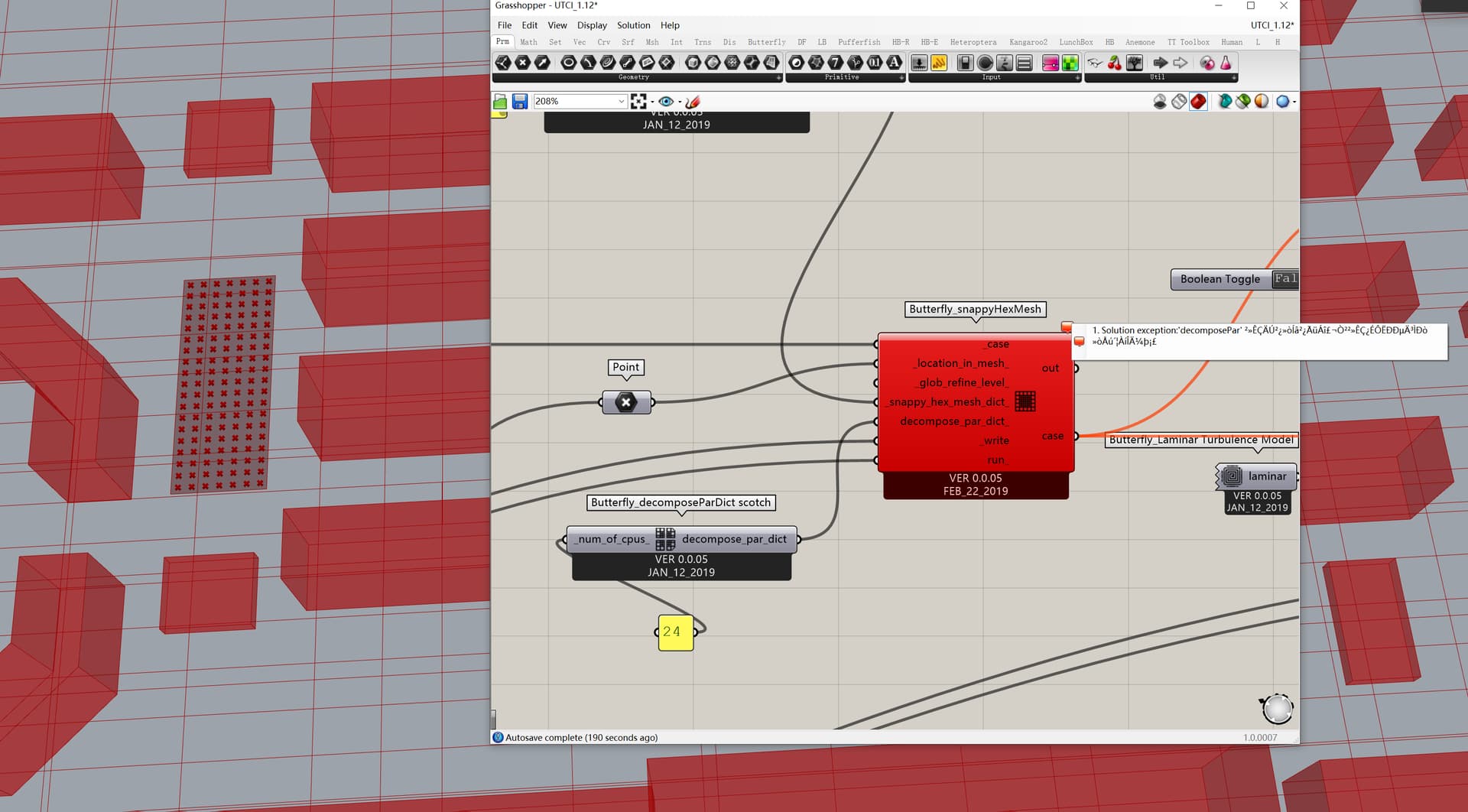1468x812 pixels.
Task: Select the Point parameter icon in Geometry
Action: tap(523, 63)
